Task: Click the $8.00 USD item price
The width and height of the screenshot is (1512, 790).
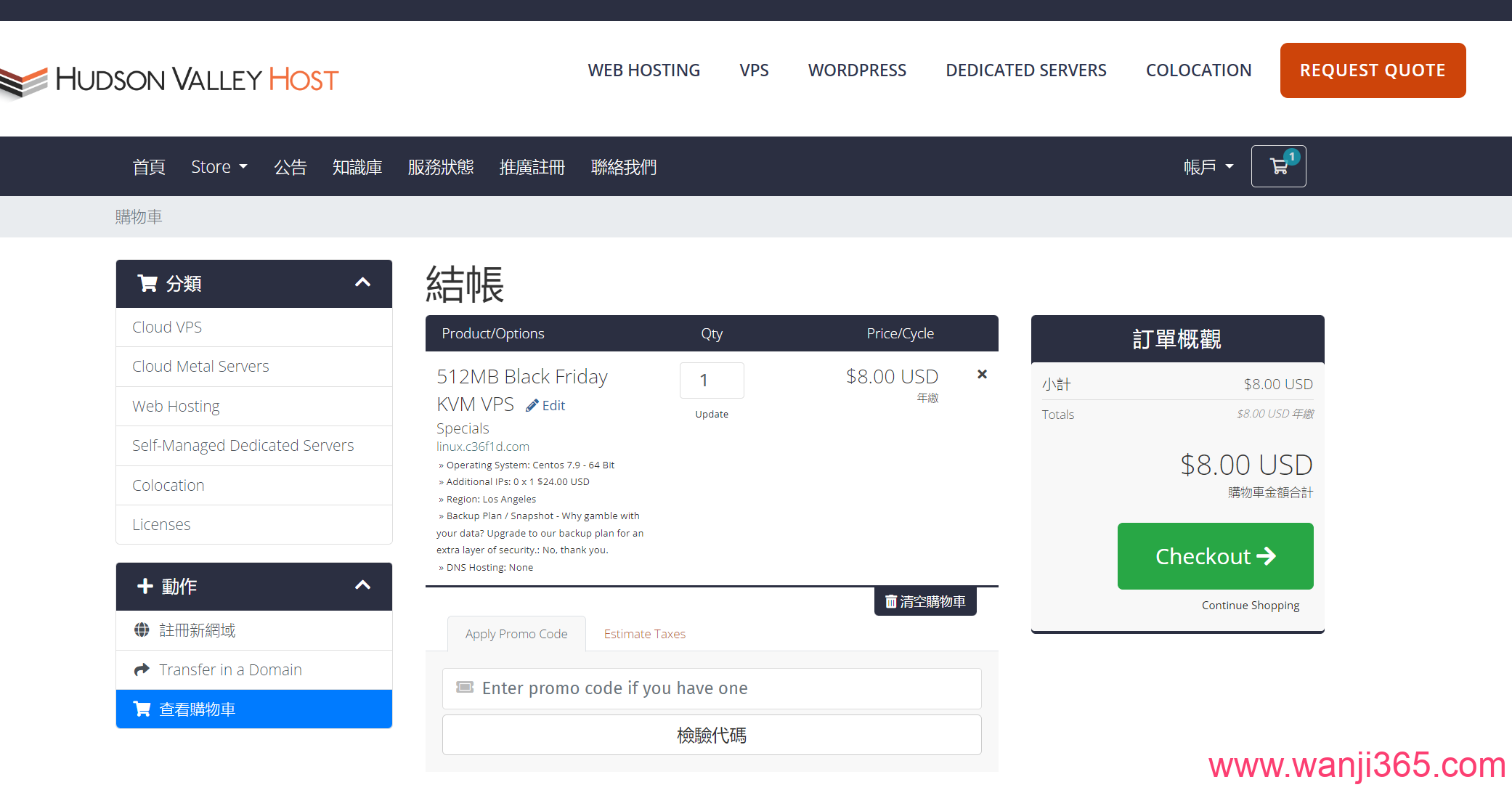Action: (x=892, y=376)
